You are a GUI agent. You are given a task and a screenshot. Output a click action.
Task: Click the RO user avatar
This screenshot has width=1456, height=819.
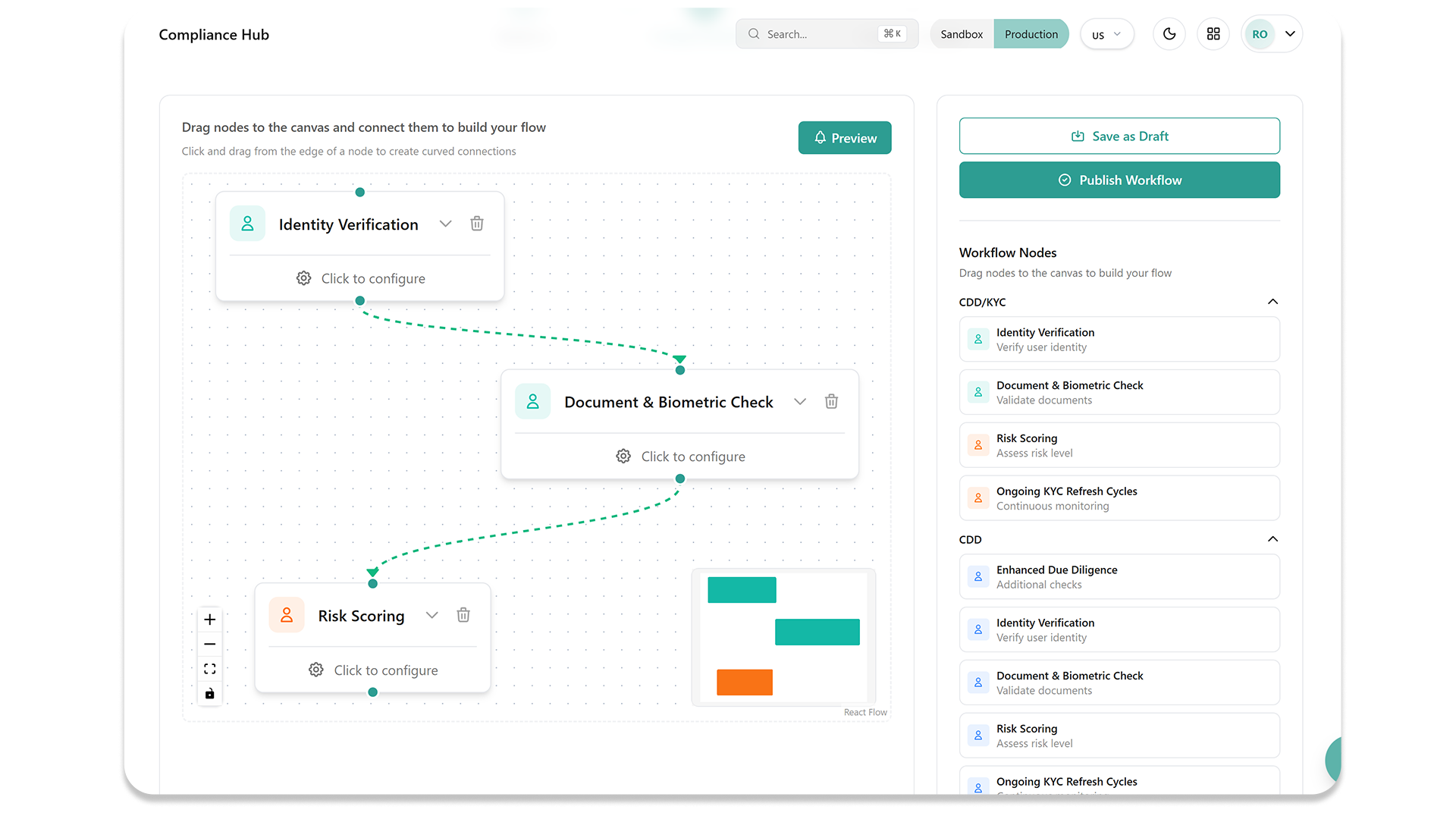1260,34
